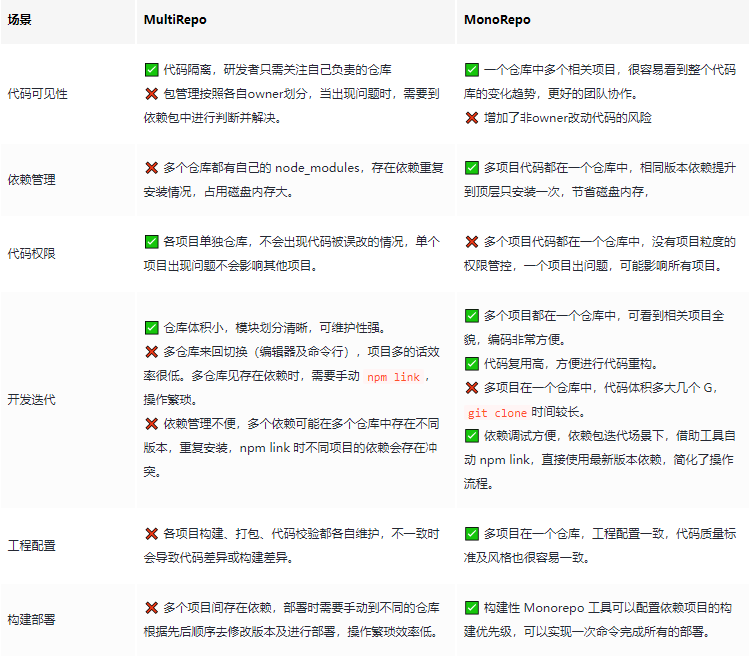Click the green check before '代码隔离'
The width and height of the screenshot is (749, 657).
[151, 70]
